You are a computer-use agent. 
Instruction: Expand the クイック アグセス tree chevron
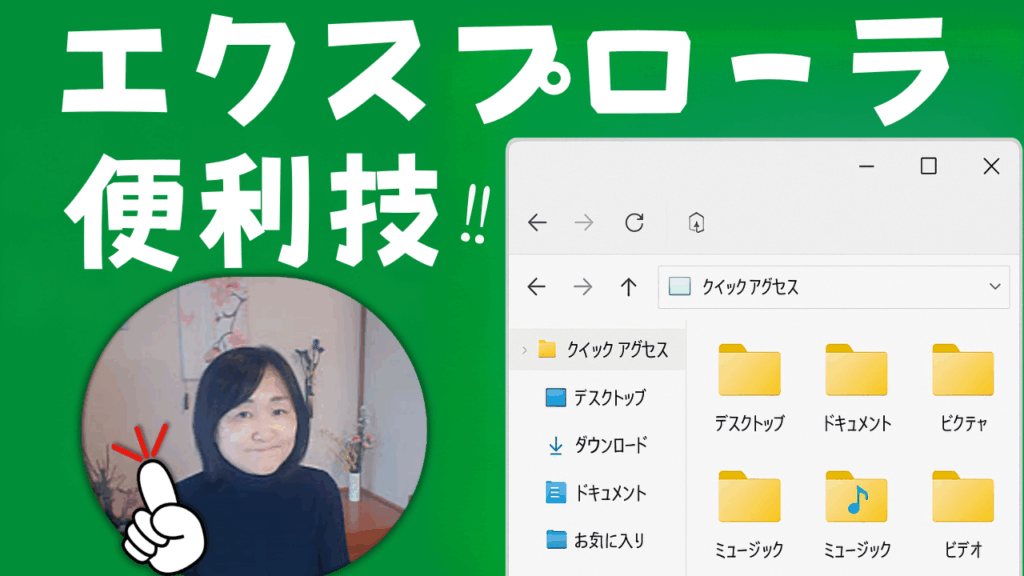click(523, 349)
